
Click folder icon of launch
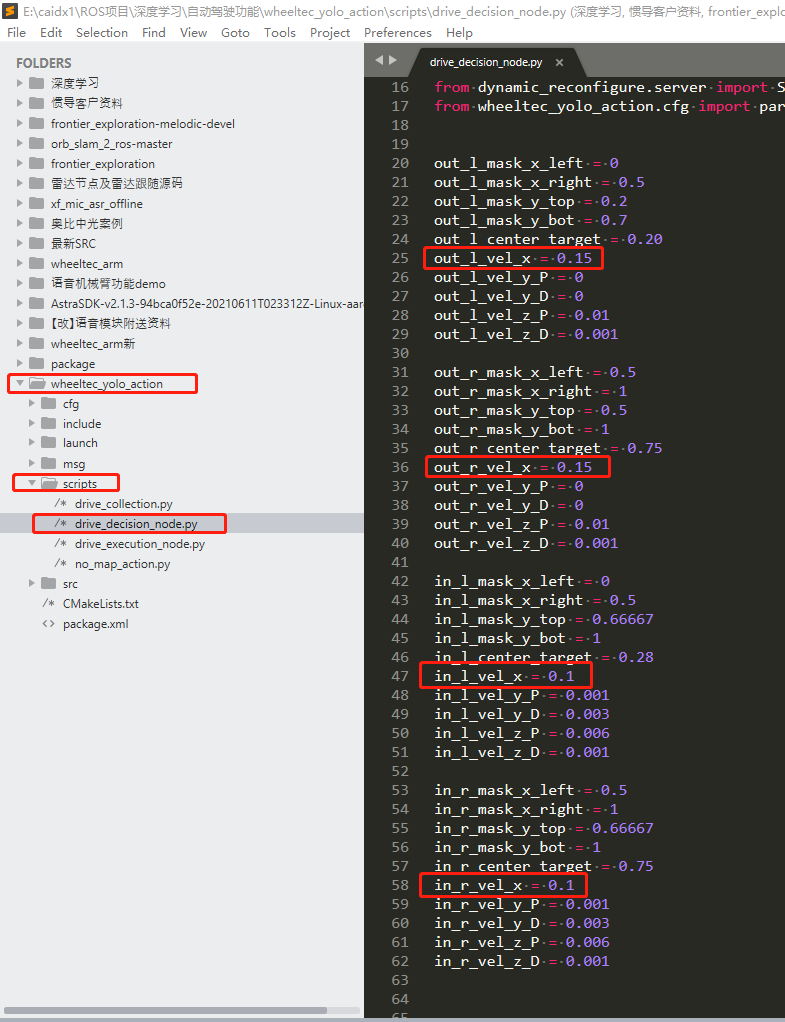[48, 443]
